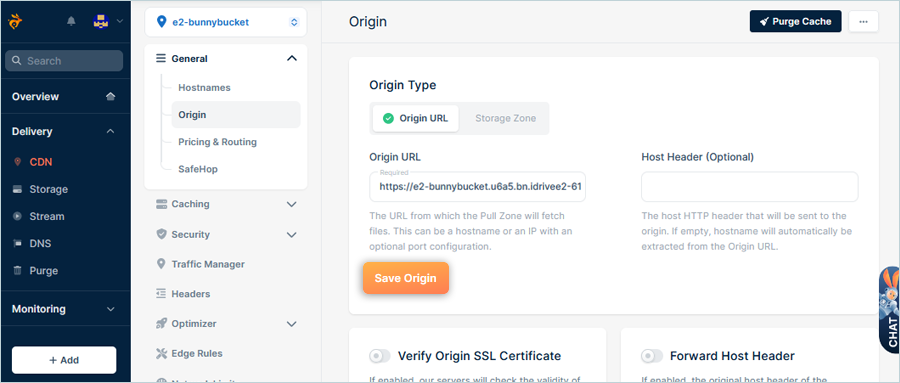Open SafeHop under General

point(198,169)
